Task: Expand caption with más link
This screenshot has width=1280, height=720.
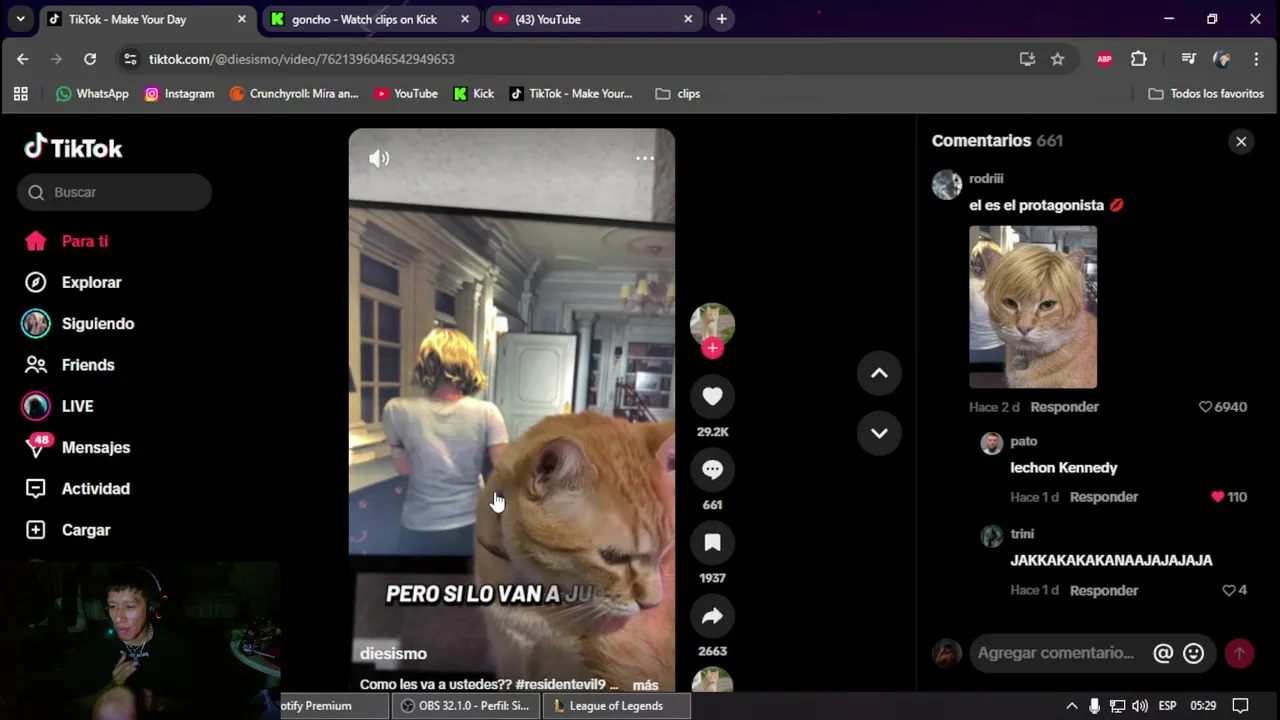Action: [x=645, y=685]
